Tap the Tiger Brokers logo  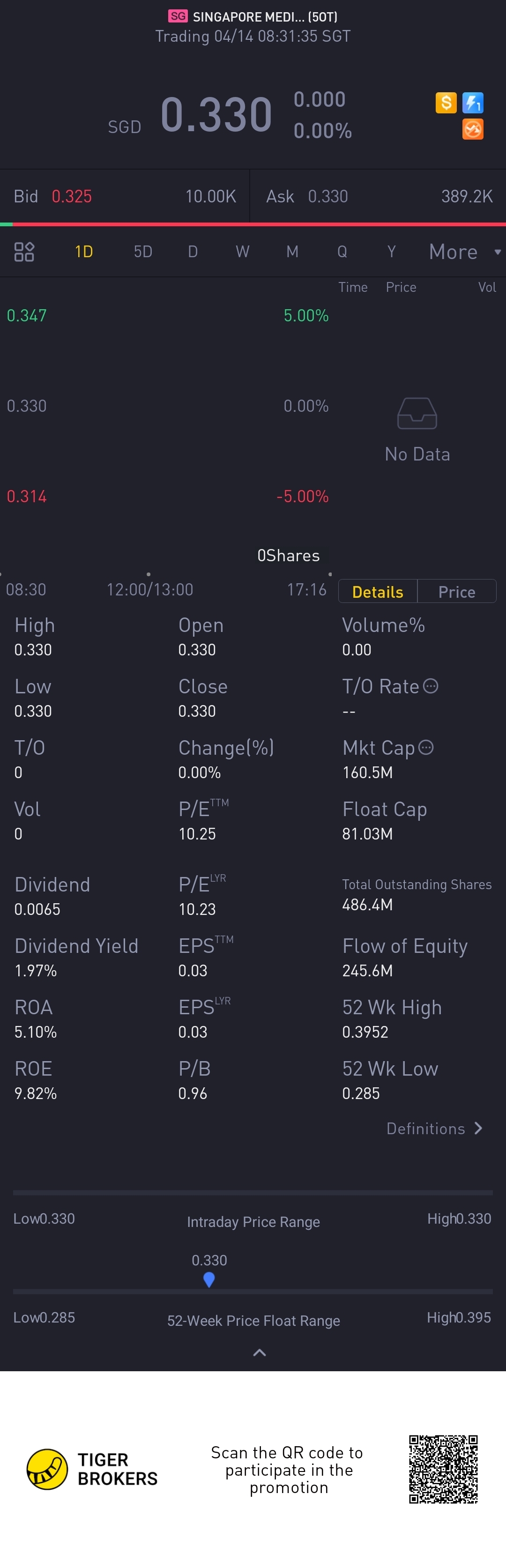(47, 1469)
